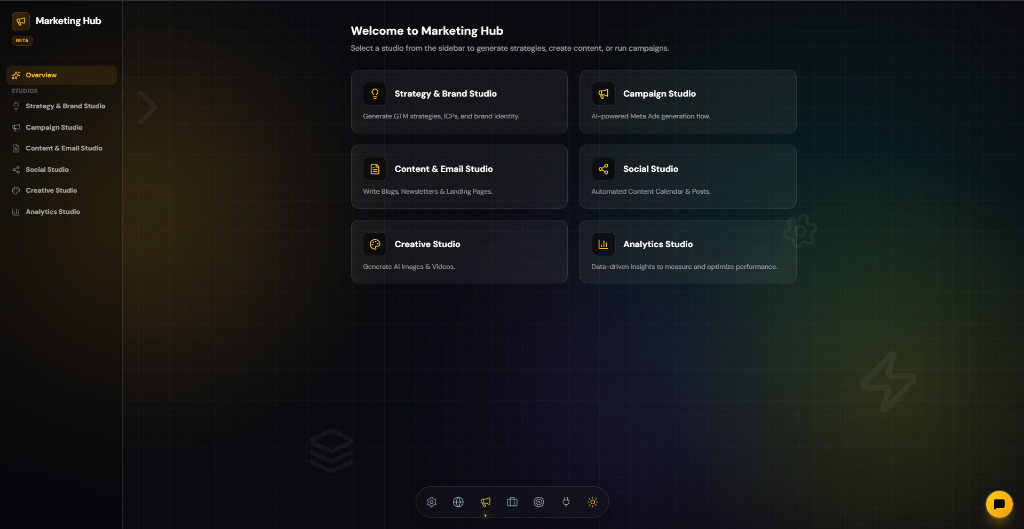Click the 'Select a studio from the sidebar' subtitle
This screenshot has height=529, width=1024.
point(510,48)
